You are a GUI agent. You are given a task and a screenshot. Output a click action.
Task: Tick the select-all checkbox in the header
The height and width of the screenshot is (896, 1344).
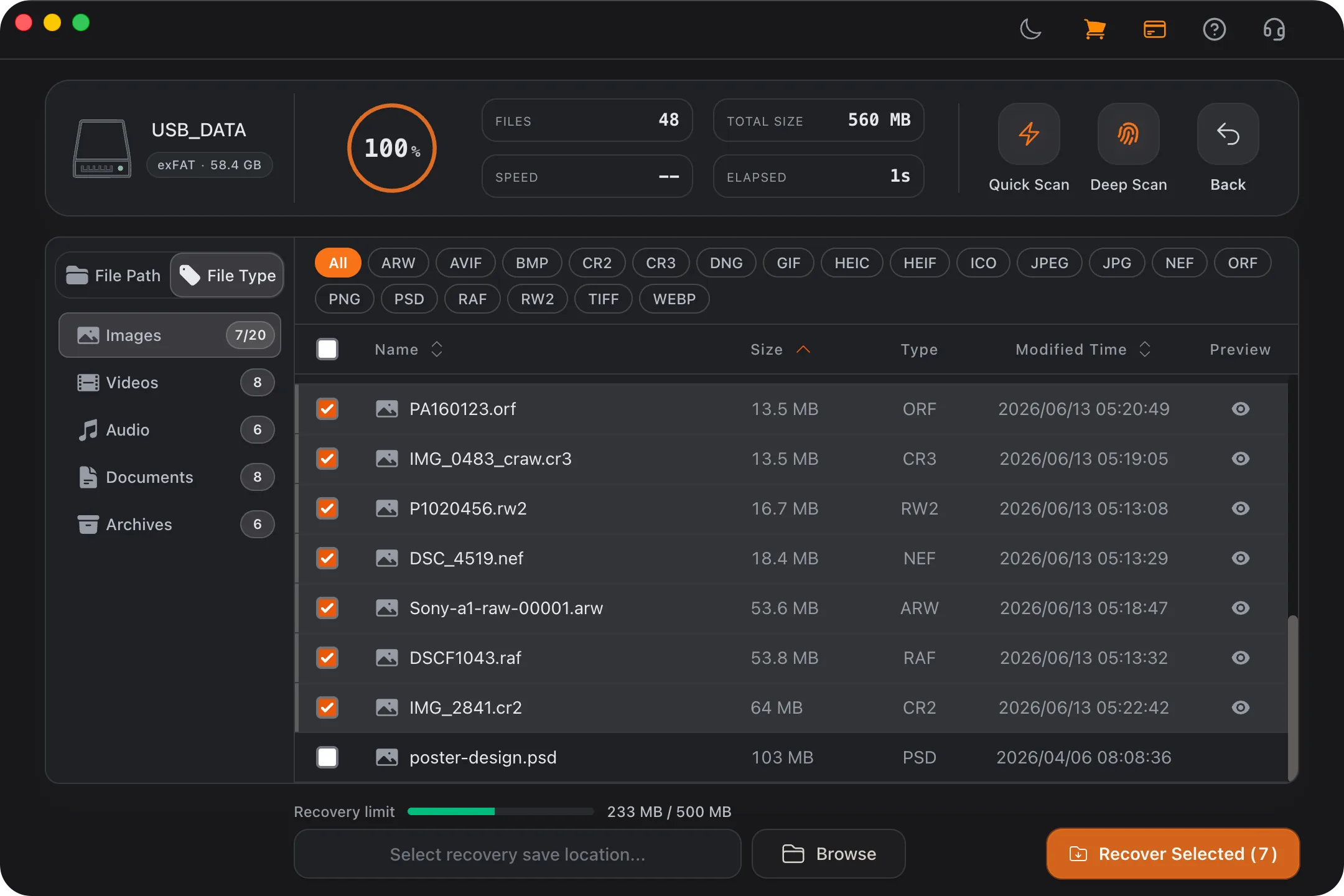(x=327, y=349)
